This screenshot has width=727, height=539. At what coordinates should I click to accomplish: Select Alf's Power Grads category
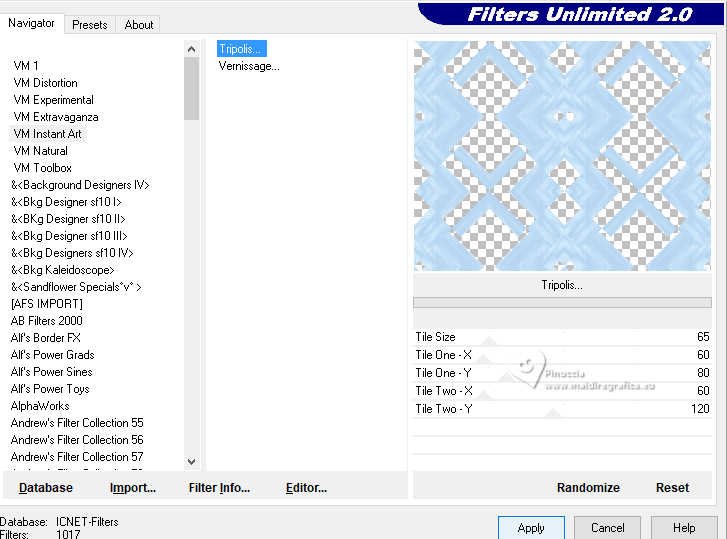[x=52, y=355]
